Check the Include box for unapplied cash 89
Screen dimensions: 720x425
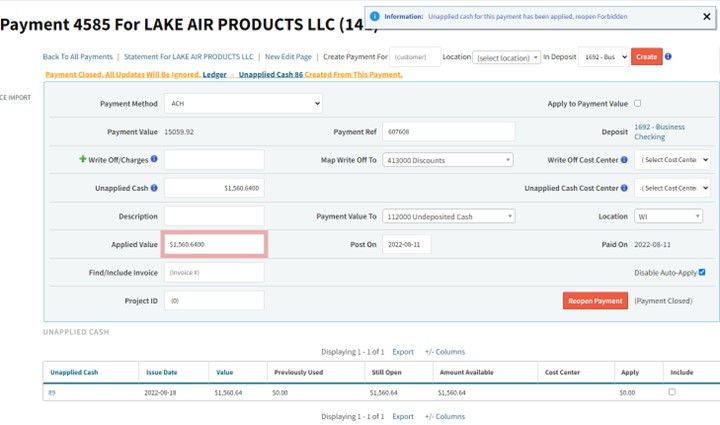(672, 392)
